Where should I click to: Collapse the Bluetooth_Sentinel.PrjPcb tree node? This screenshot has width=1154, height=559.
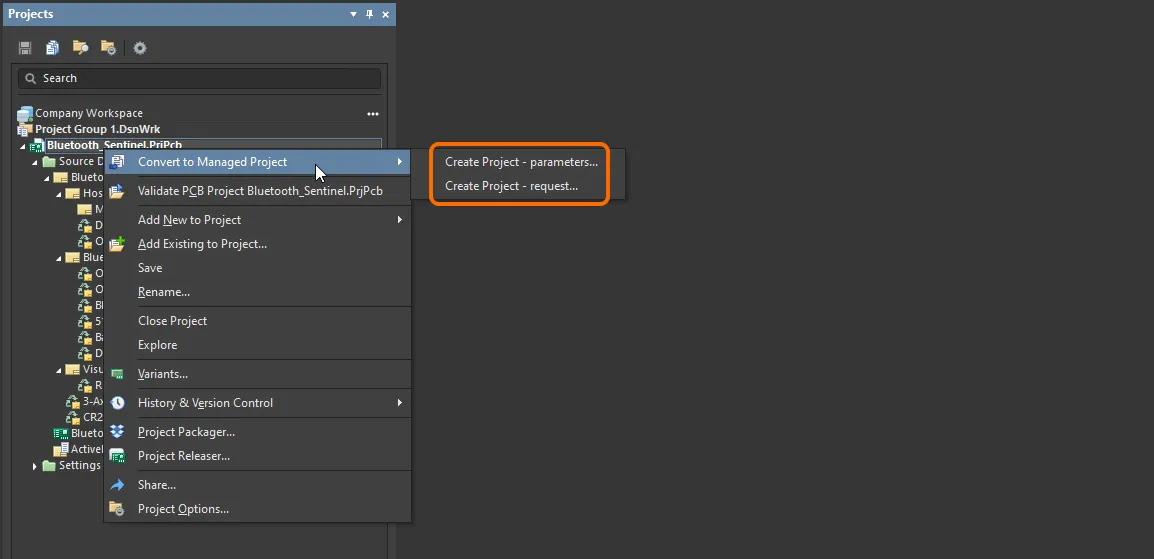point(23,146)
